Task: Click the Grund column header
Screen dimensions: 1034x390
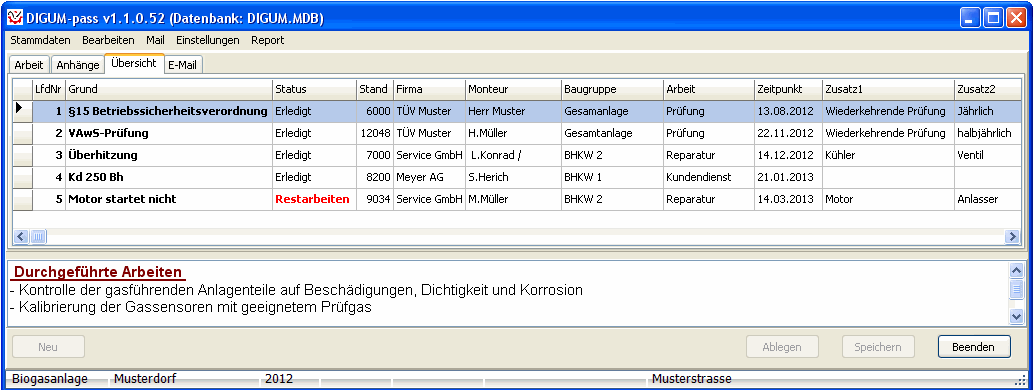Action: (x=169, y=89)
